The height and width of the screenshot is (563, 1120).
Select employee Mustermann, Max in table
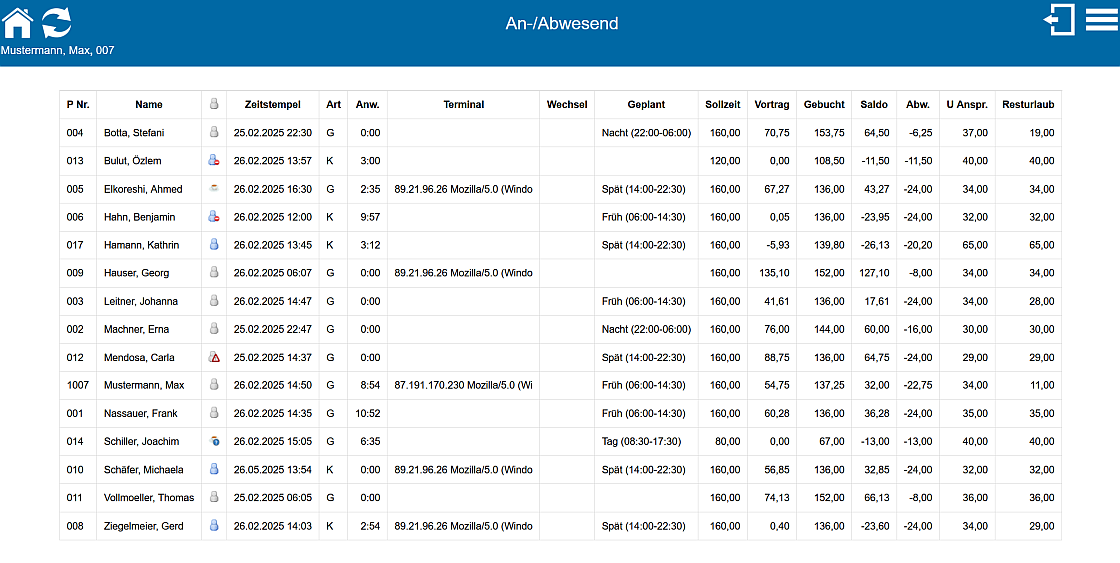pyautogui.click(x=144, y=385)
